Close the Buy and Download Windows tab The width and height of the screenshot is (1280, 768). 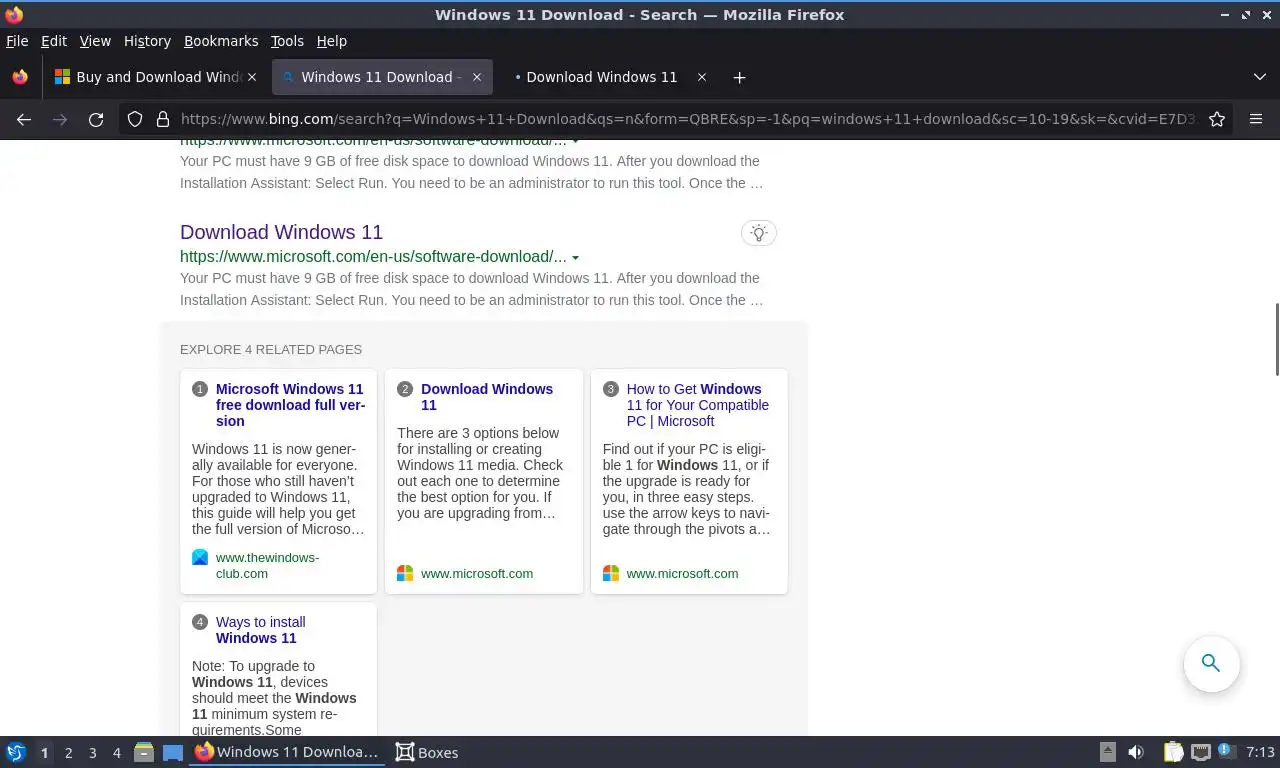pos(252,77)
